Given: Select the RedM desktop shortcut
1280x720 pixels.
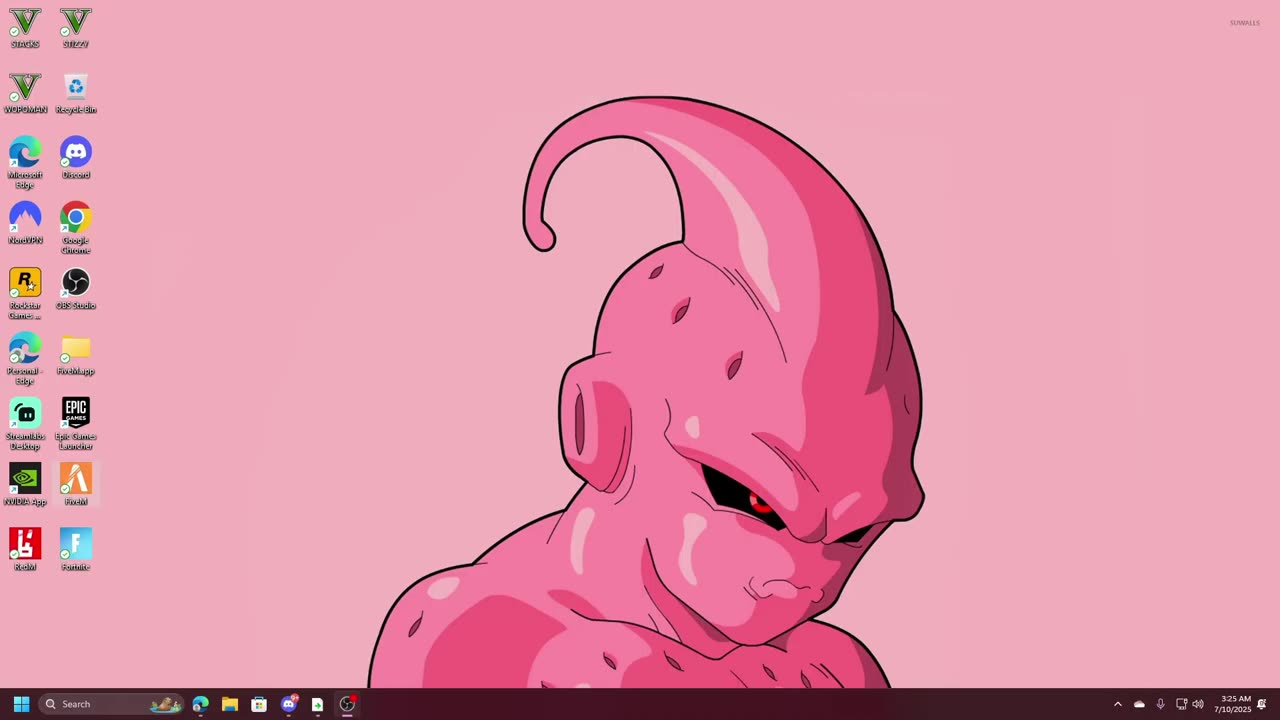Looking at the screenshot, I should pos(25,550).
